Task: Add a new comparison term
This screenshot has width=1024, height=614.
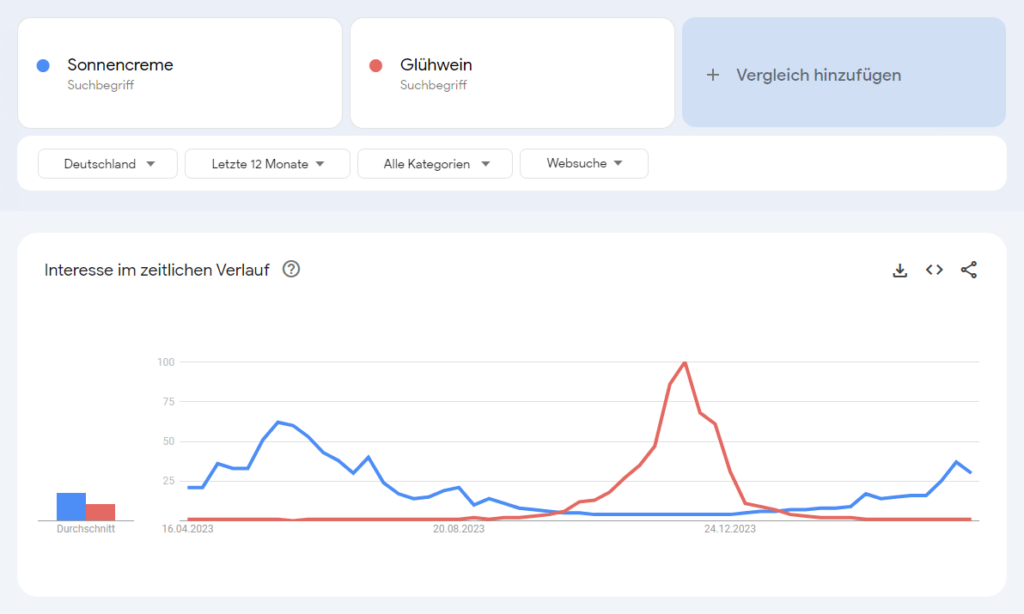Action: (x=843, y=74)
